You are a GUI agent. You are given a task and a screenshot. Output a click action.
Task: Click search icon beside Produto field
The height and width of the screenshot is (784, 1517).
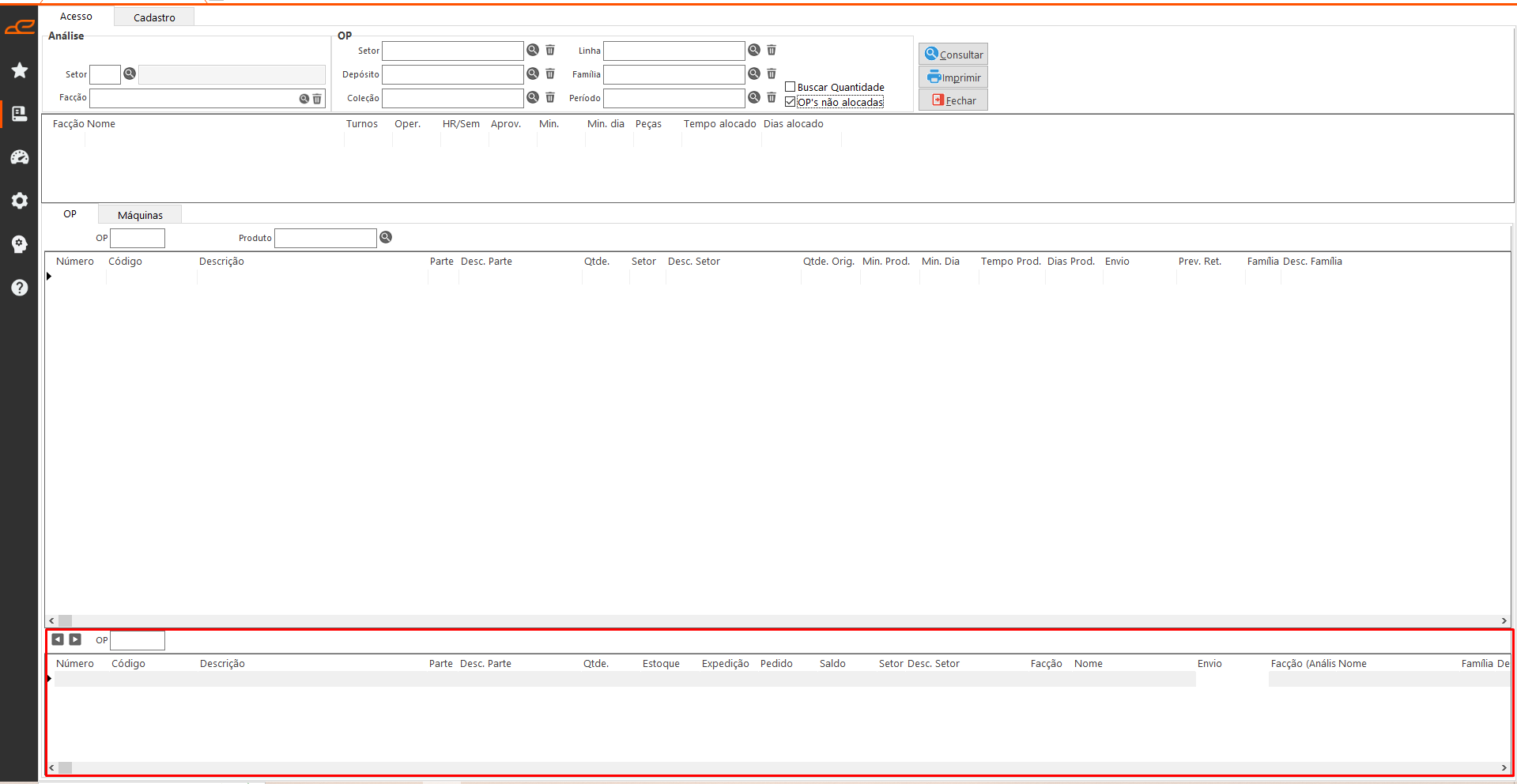(x=386, y=238)
